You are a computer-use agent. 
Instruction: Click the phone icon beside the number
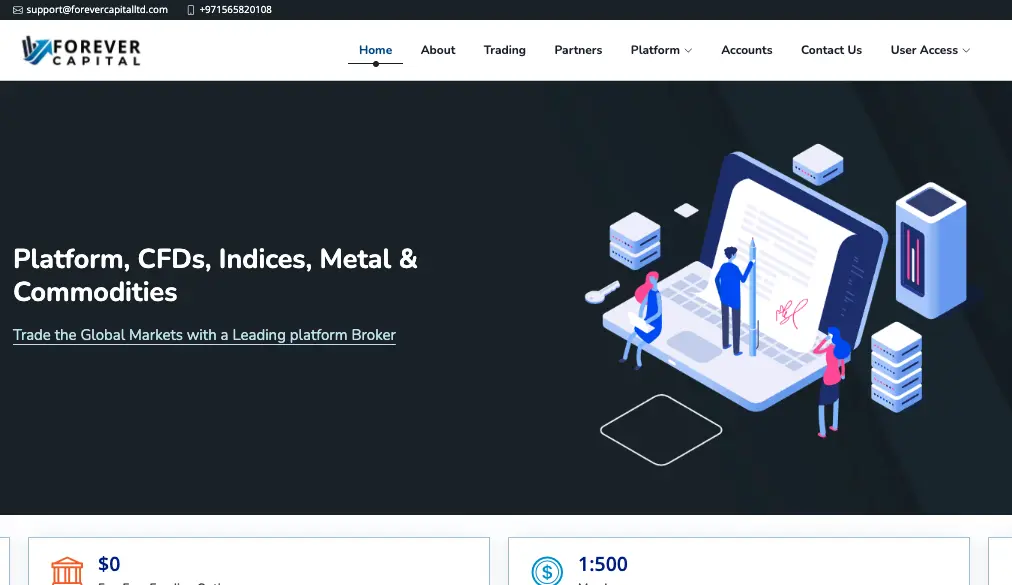coord(190,10)
